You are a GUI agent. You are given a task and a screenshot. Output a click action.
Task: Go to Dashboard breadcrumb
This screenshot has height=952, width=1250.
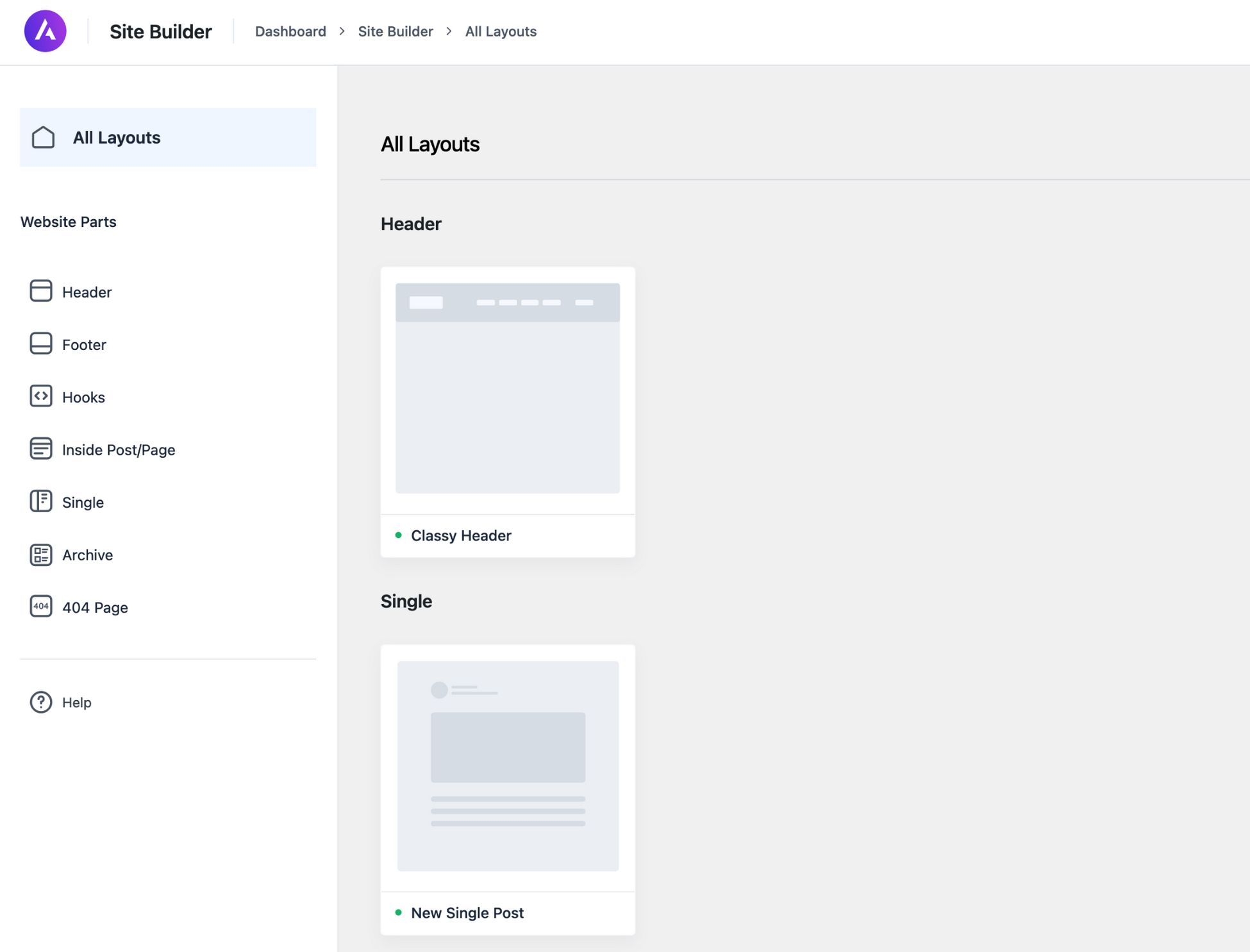click(290, 31)
